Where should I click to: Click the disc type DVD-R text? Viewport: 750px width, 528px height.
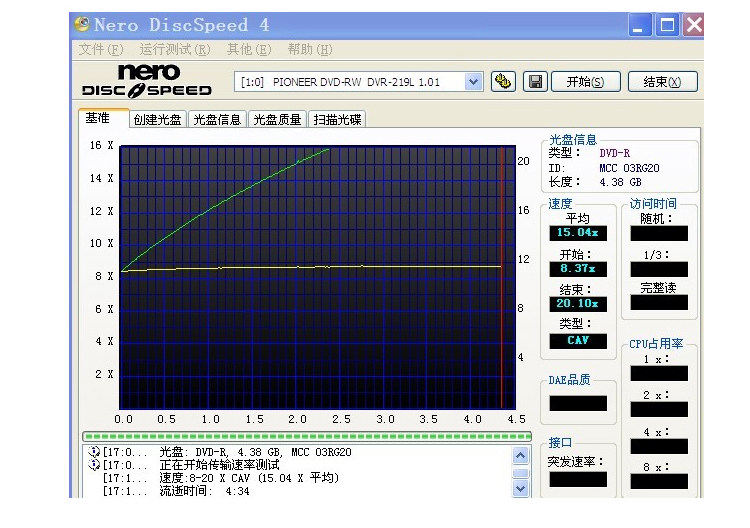point(615,154)
